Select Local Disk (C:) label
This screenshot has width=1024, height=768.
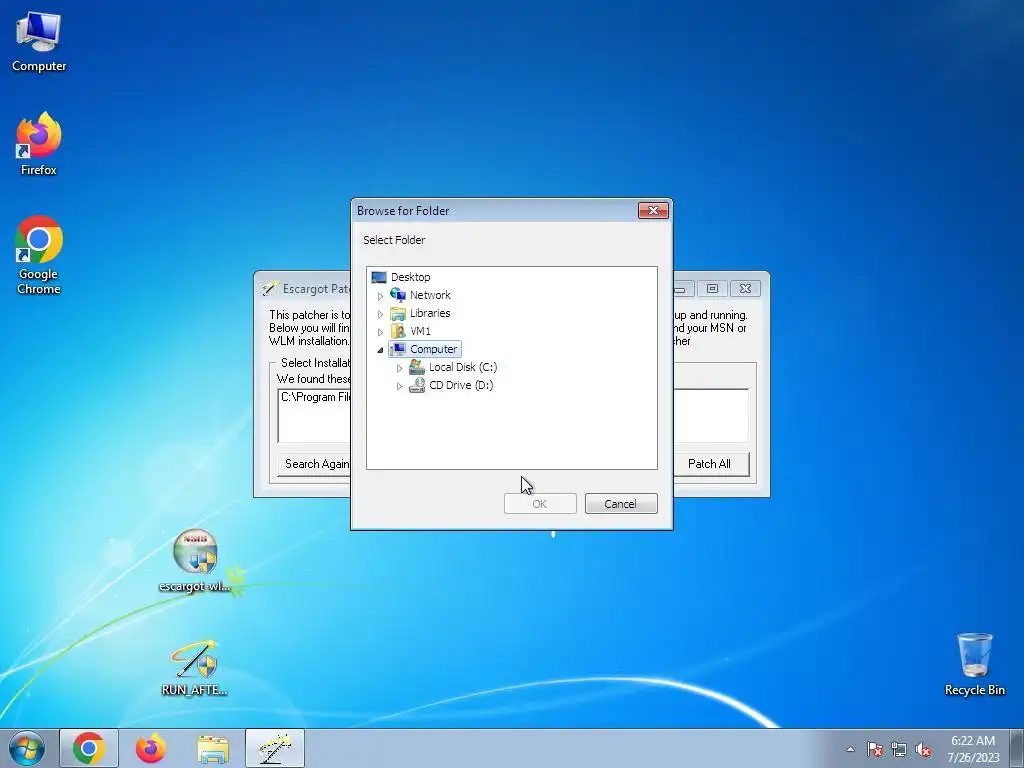[463, 367]
